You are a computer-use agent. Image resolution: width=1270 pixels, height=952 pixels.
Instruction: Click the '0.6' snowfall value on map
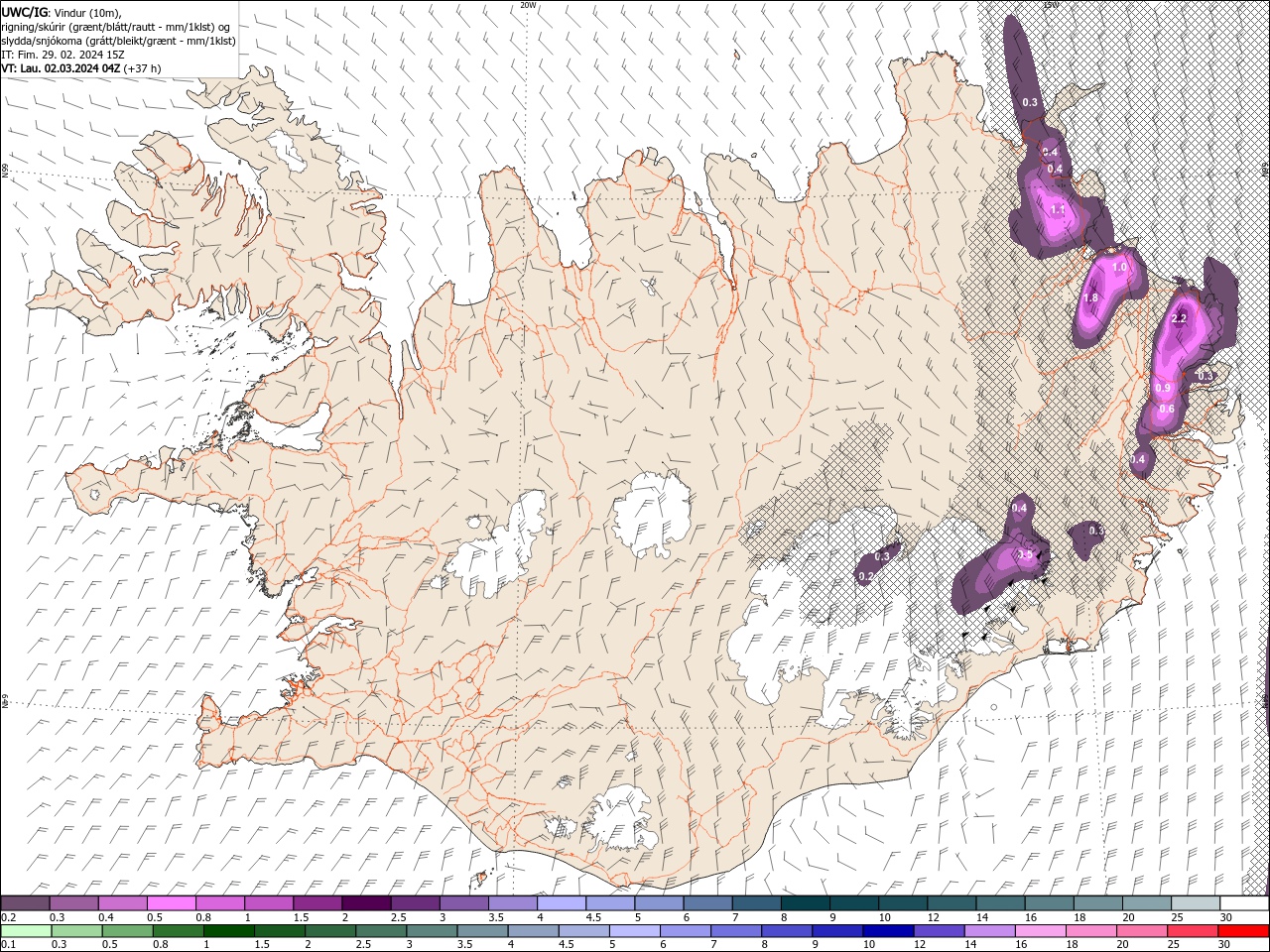1167,409
